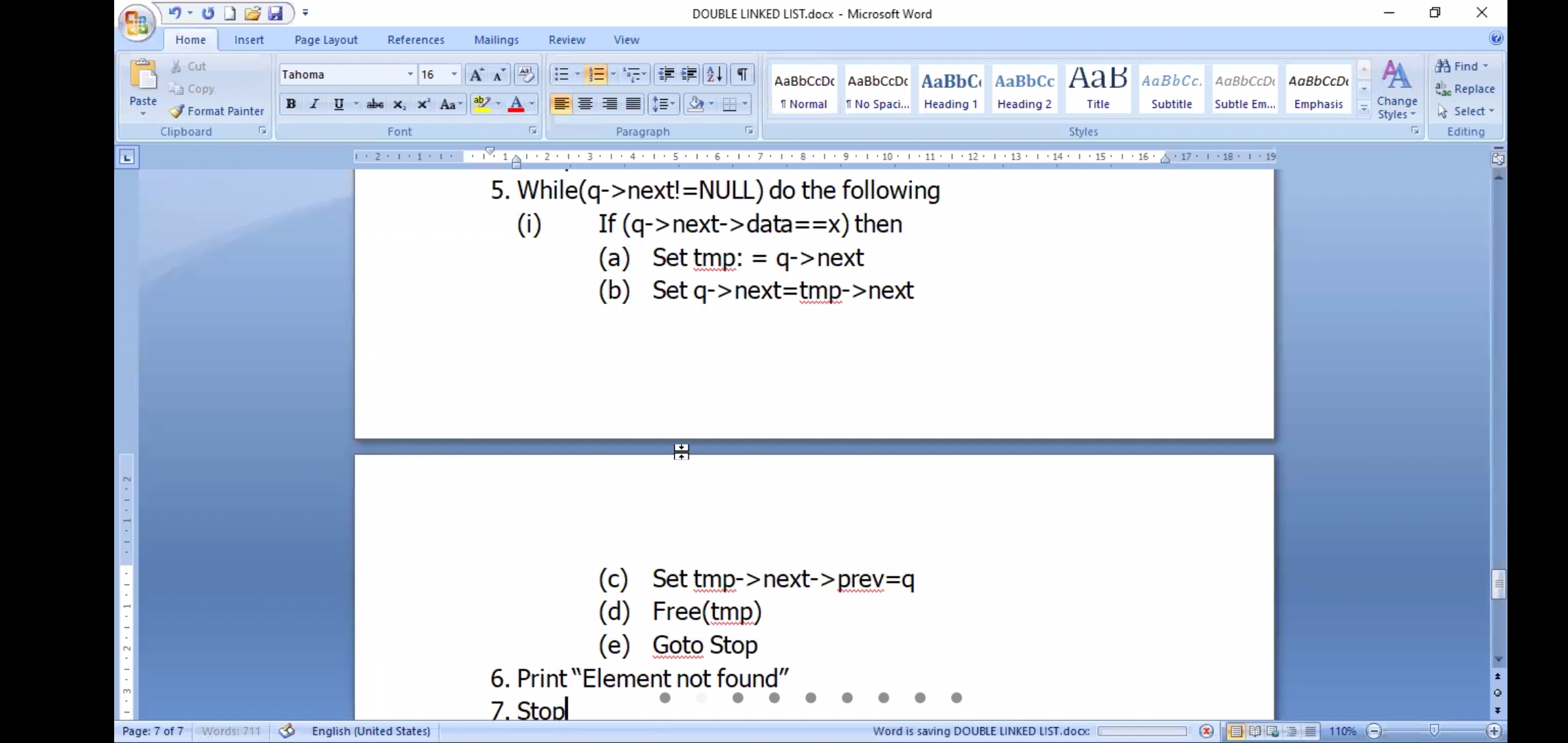Open the Office button menu
The width and height of the screenshot is (1568, 743).
(136, 24)
